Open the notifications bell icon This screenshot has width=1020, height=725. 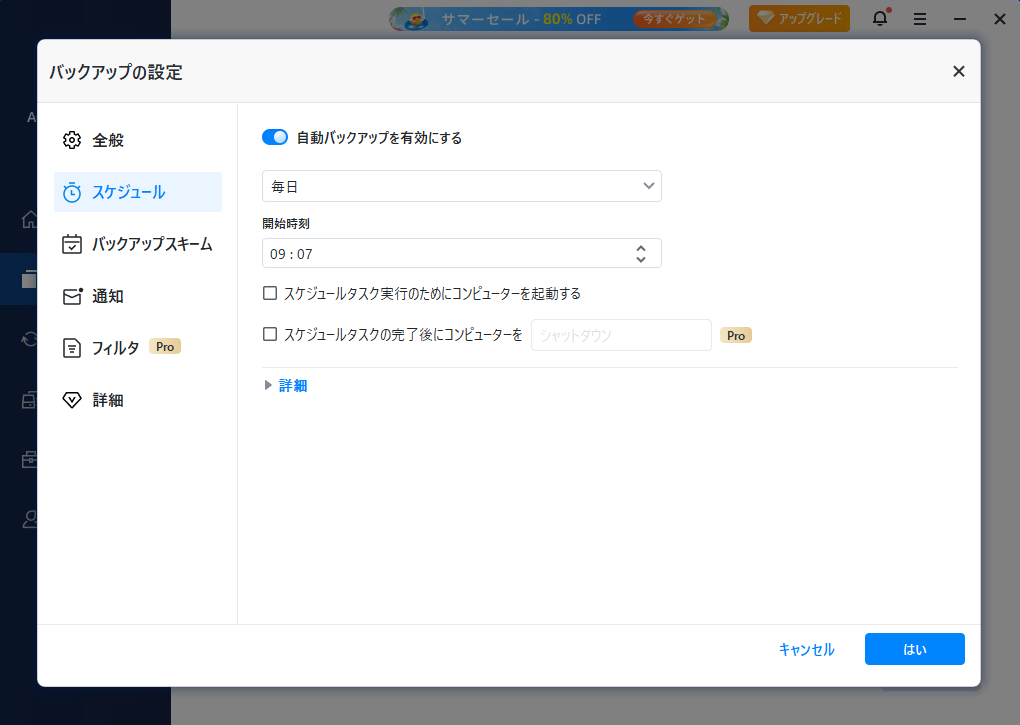(x=880, y=18)
